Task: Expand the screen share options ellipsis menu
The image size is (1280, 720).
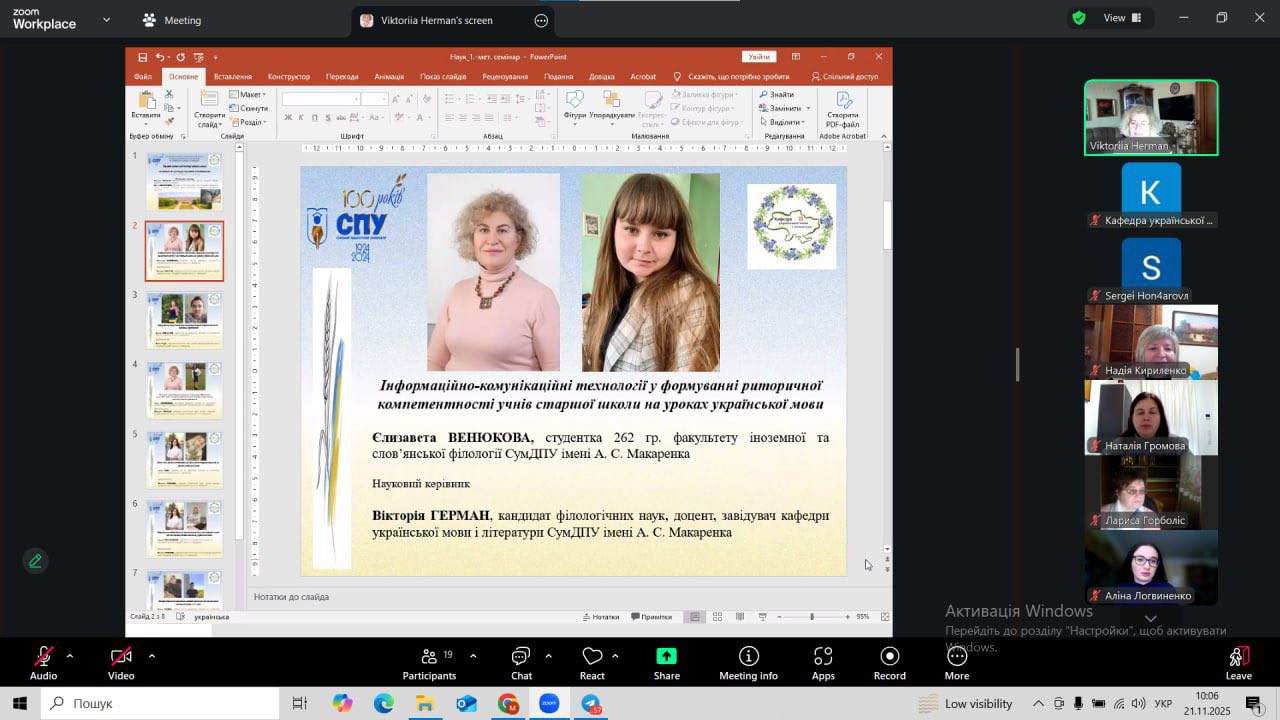Action: [x=541, y=20]
